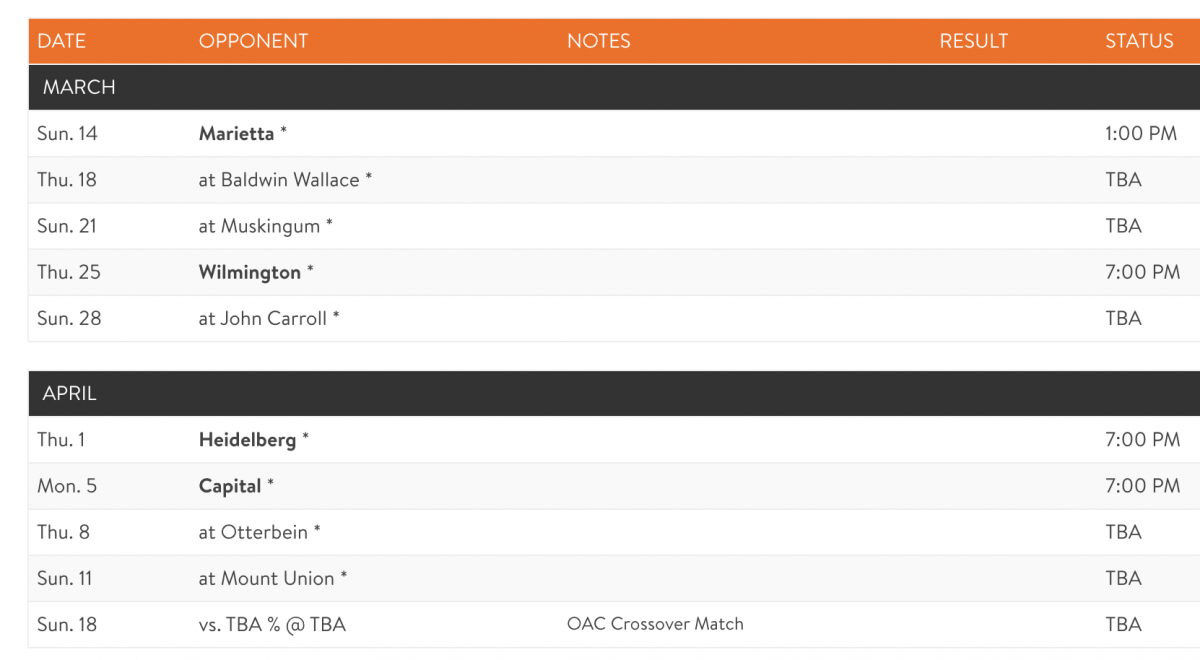The width and height of the screenshot is (1200, 660).
Task: Sort by the DATE column header
Action: coord(62,41)
